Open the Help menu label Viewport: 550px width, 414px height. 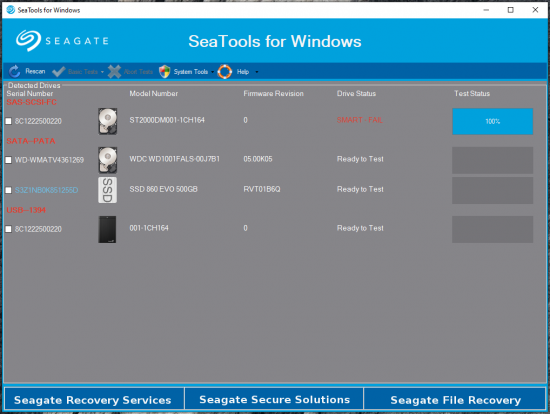[x=243, y=72]
